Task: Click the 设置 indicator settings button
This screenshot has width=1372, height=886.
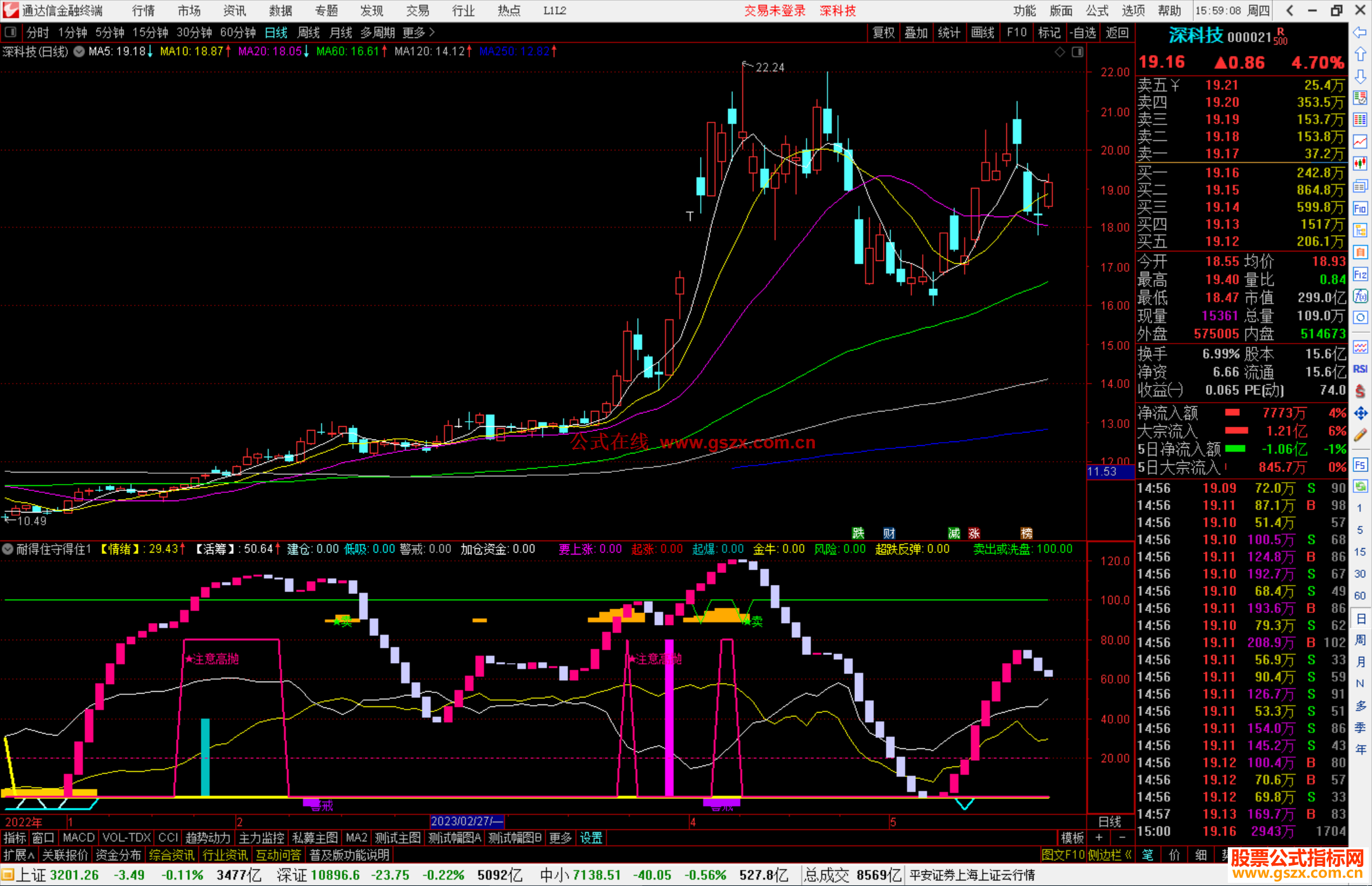Action: point(591,838)
